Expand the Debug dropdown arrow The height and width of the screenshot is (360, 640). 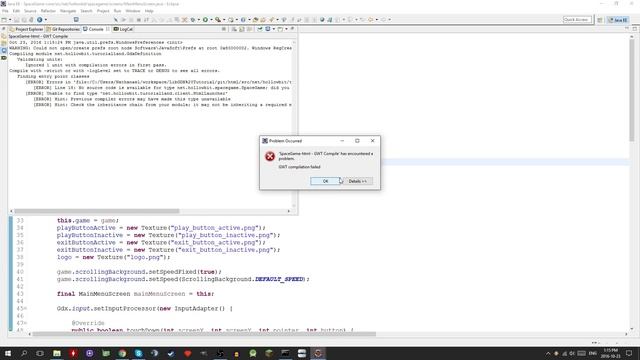point(199,20)
